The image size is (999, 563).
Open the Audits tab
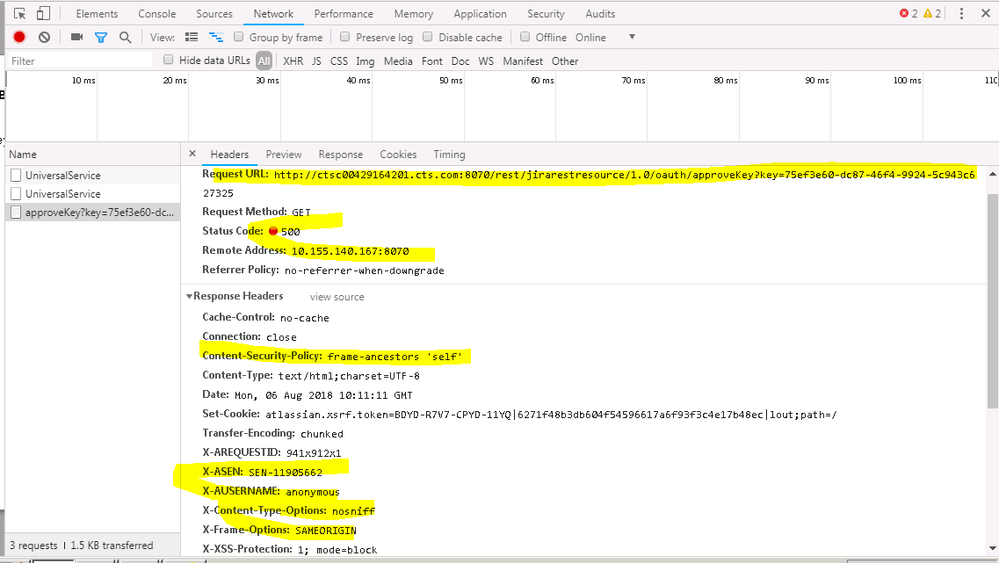coord(600,13)
